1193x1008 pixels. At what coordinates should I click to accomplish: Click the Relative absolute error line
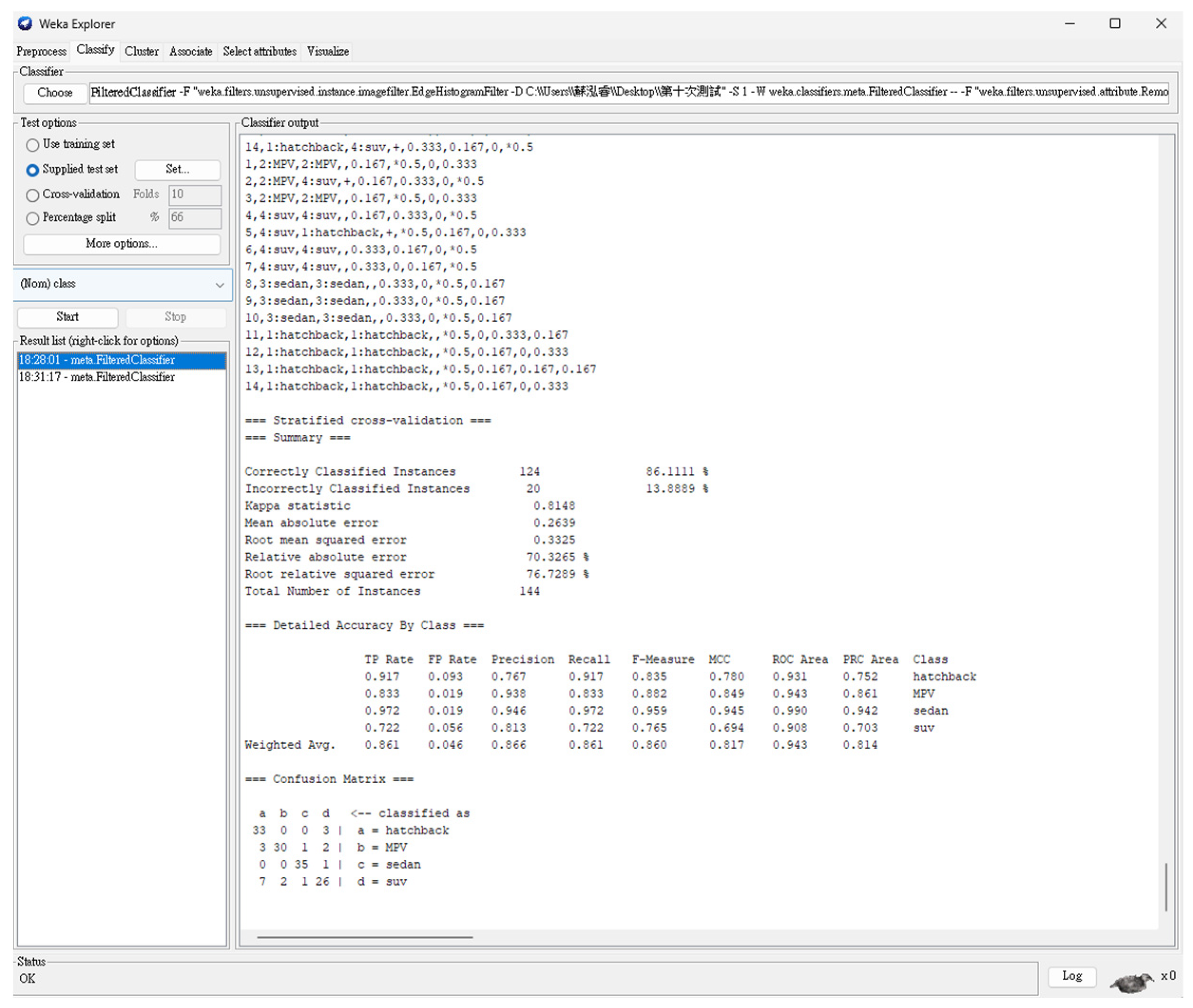417,558
